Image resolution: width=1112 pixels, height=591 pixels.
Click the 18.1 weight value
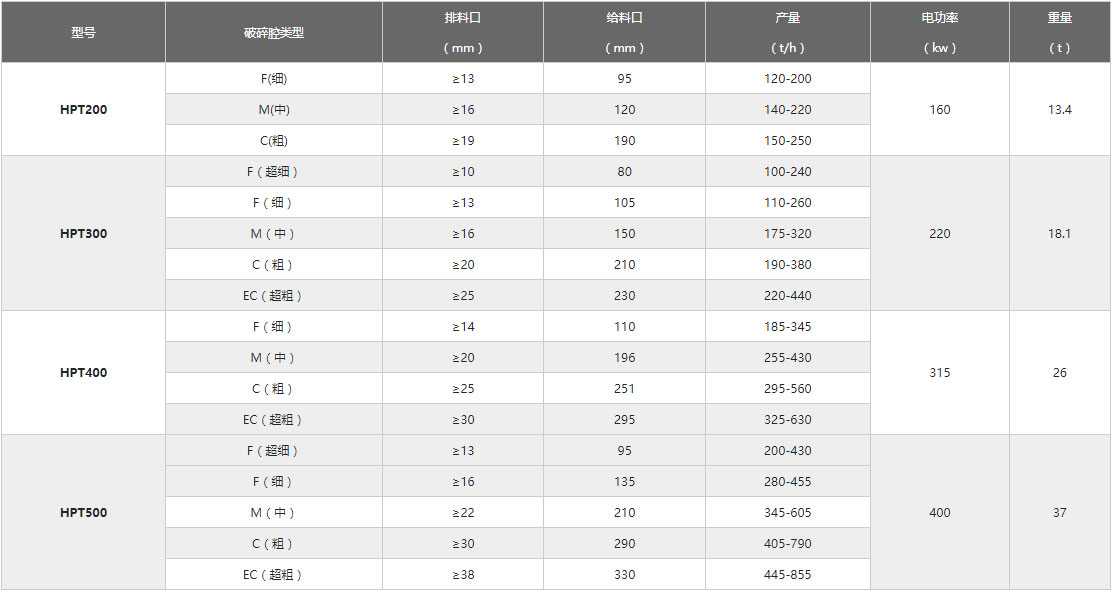[x=1059, y=234]
